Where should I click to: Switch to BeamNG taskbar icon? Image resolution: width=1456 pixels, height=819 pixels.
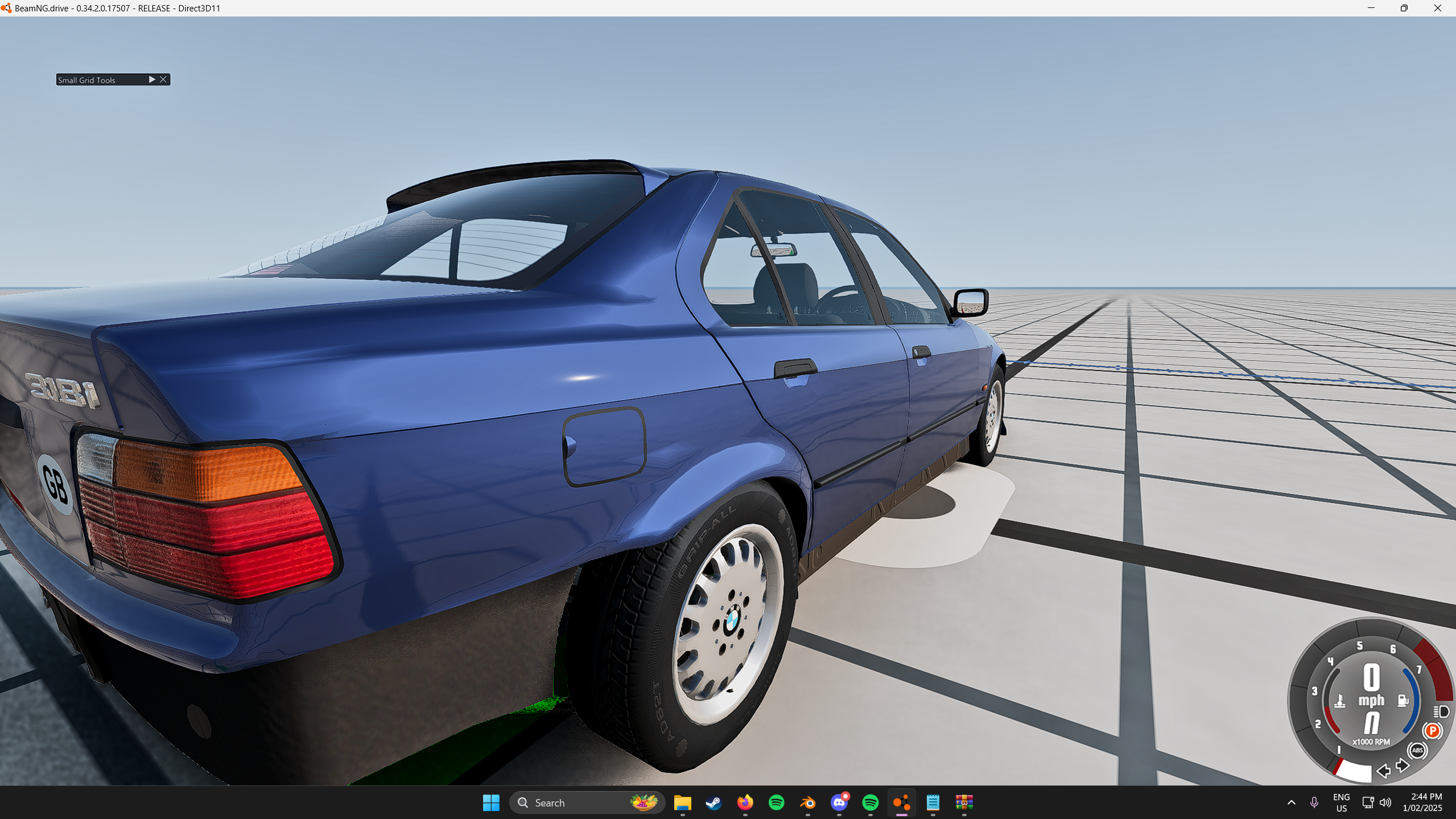[x=901, y=802]
